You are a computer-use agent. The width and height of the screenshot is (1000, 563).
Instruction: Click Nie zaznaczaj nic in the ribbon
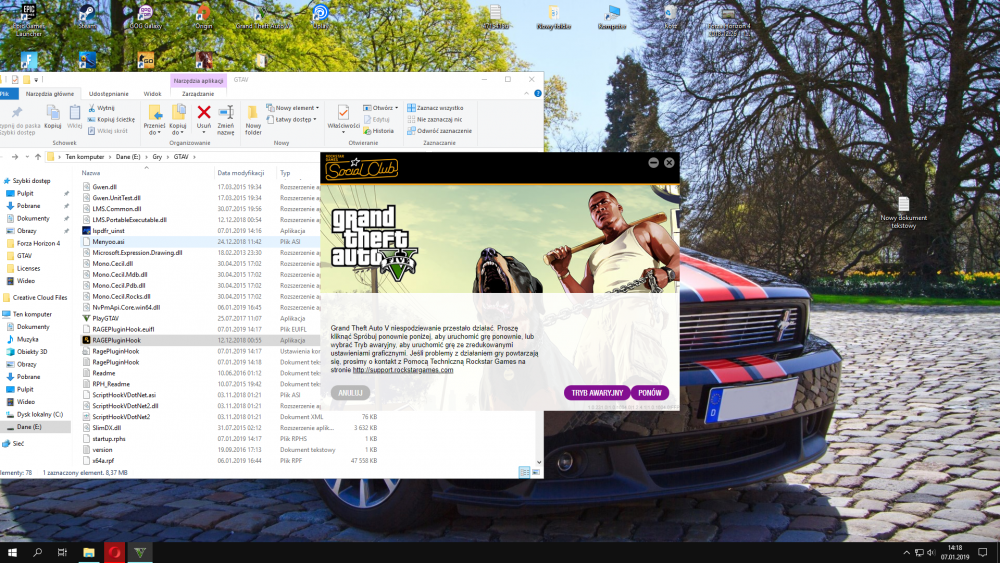tap(434, 119)
